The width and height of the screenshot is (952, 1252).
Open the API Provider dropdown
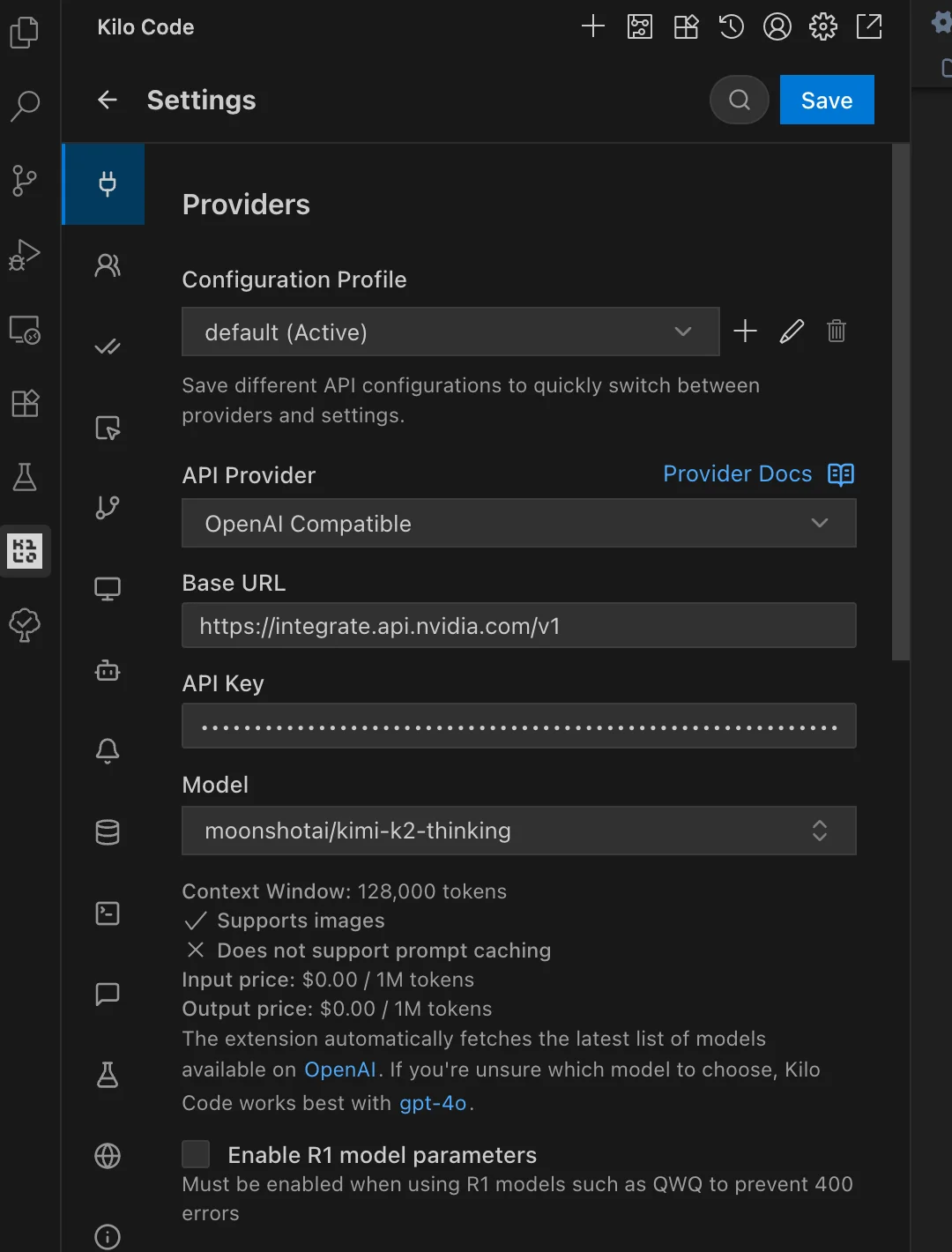click(x=518, y=523)
